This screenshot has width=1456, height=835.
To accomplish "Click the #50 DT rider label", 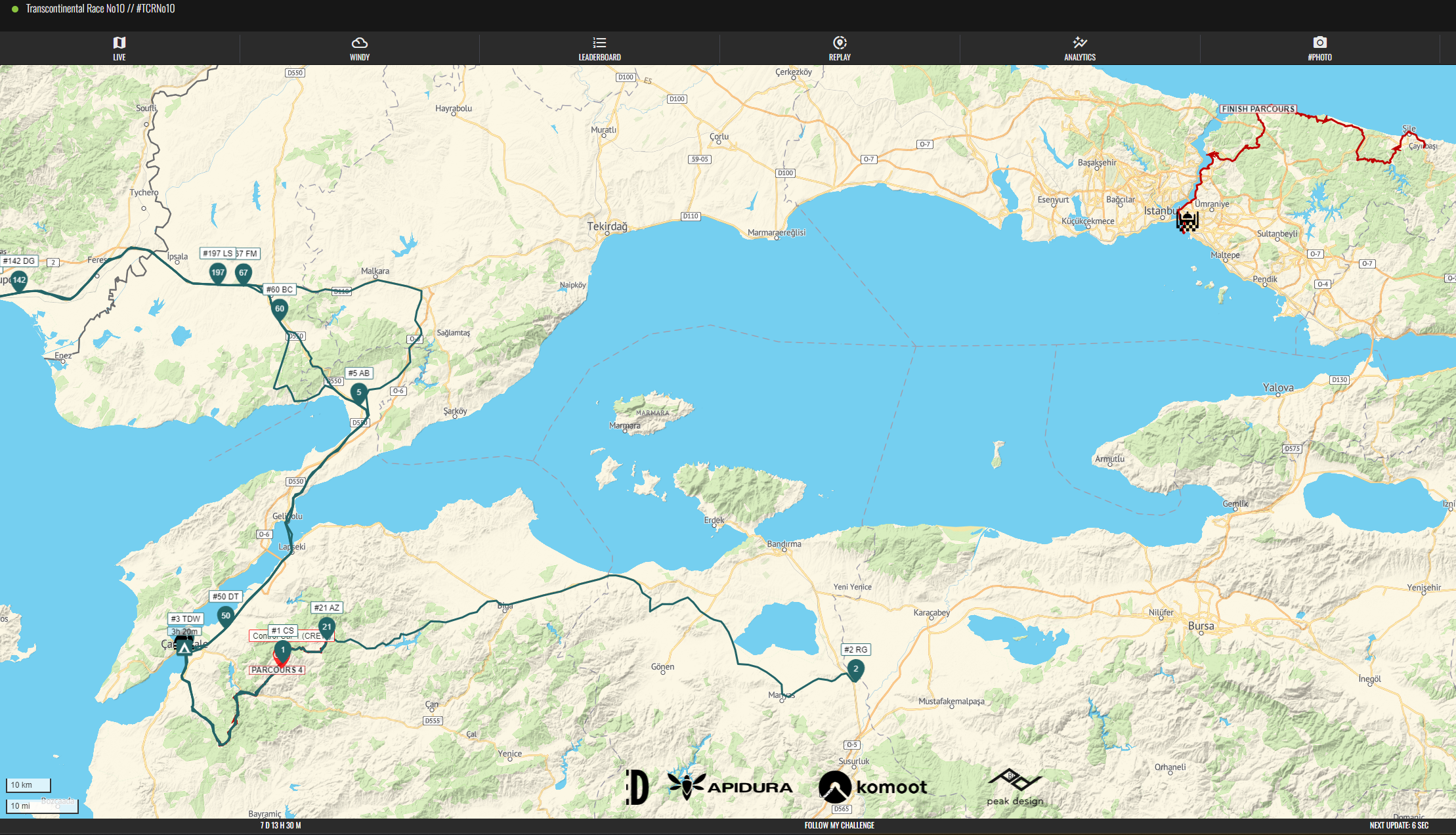I will tap(226, 597).
